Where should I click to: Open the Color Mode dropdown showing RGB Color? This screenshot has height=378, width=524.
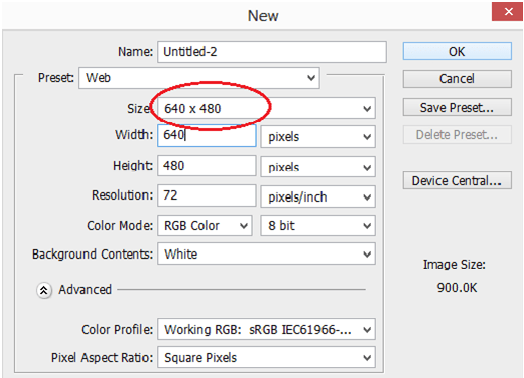point(205,226)
